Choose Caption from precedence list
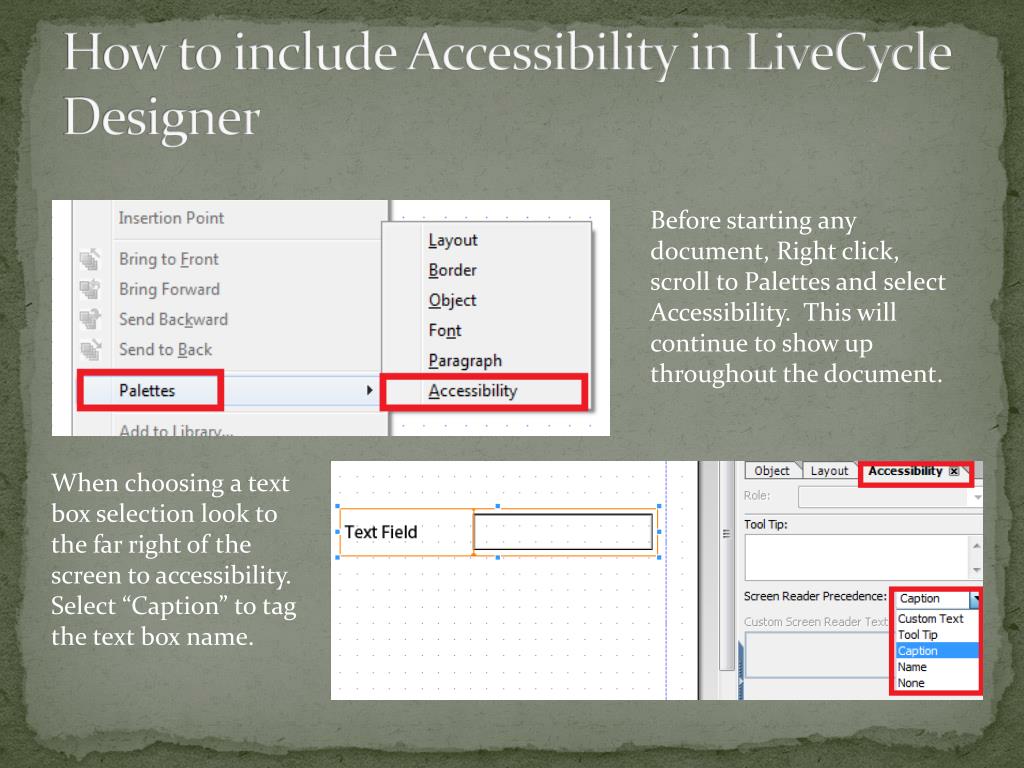This screenshot has height=768, width=1024. point(937,651)
